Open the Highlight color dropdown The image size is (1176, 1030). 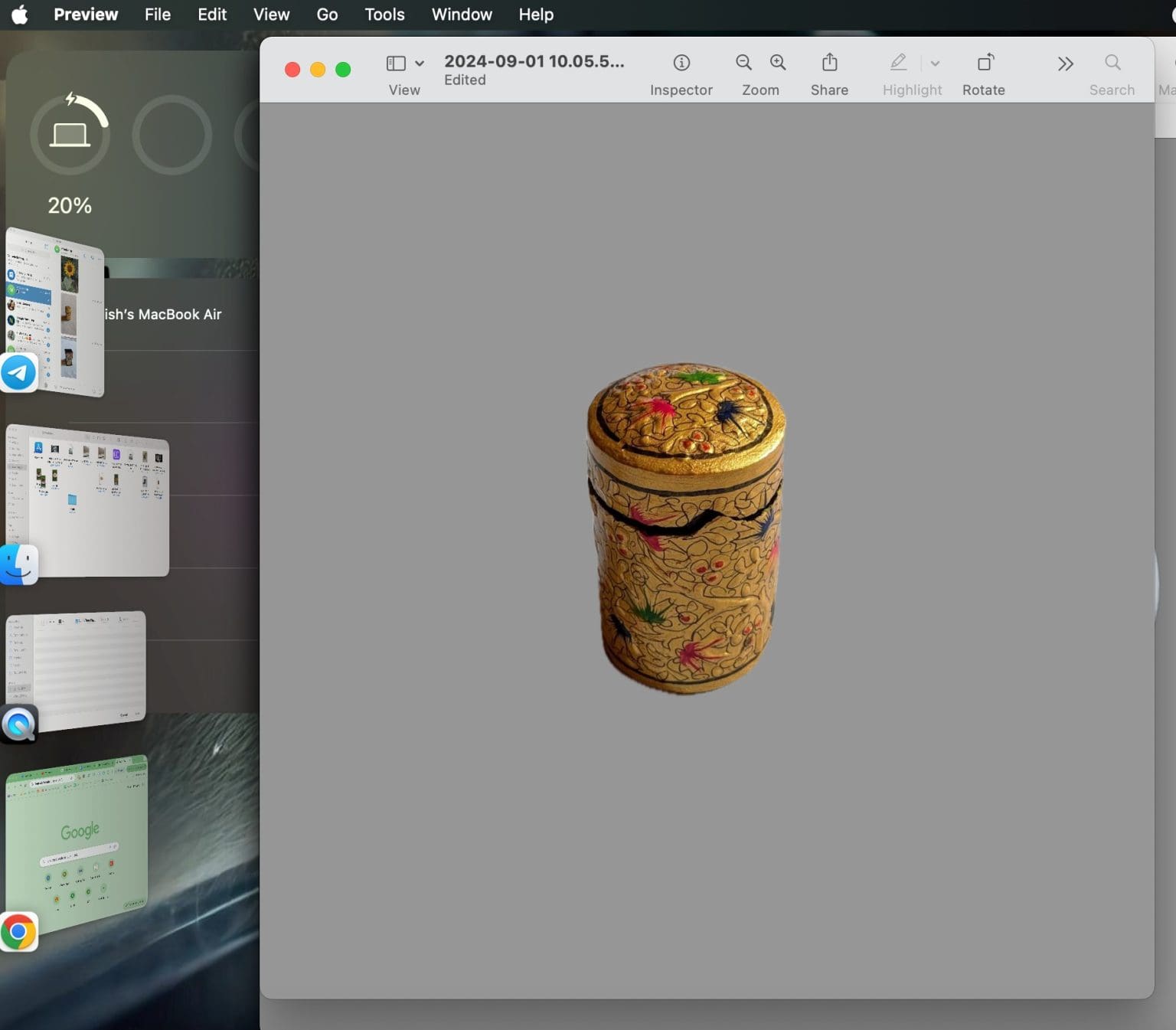(x=935, y=64)
